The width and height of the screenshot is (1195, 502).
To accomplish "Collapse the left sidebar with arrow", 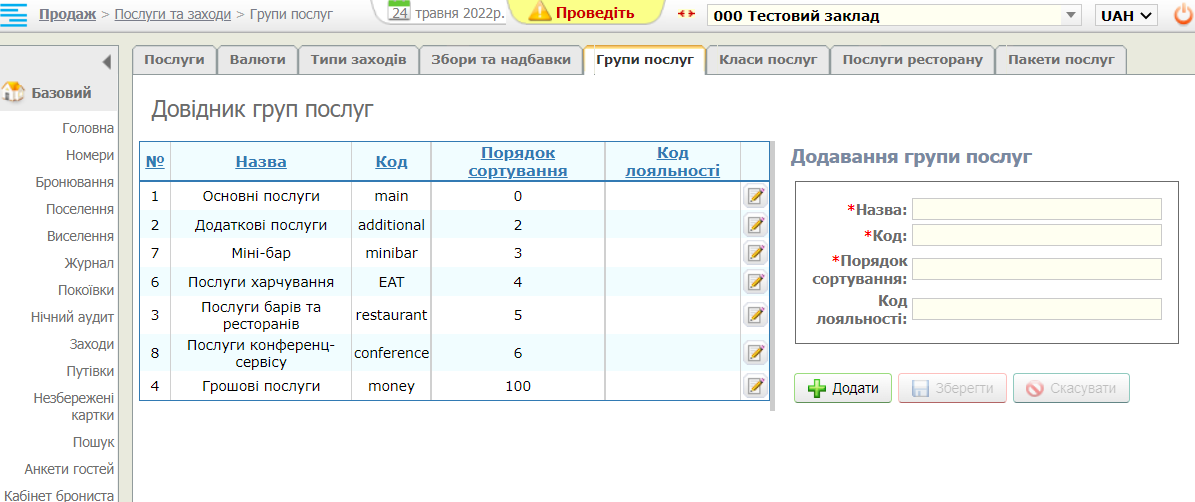I will coord(106,62).
